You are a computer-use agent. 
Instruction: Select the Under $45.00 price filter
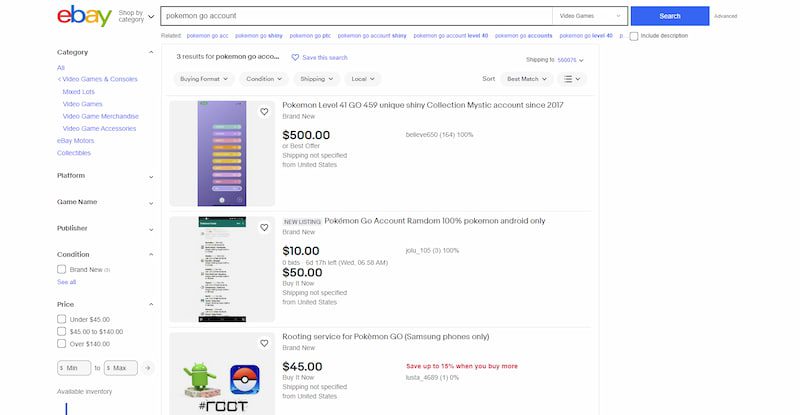[x=62, y=319]
